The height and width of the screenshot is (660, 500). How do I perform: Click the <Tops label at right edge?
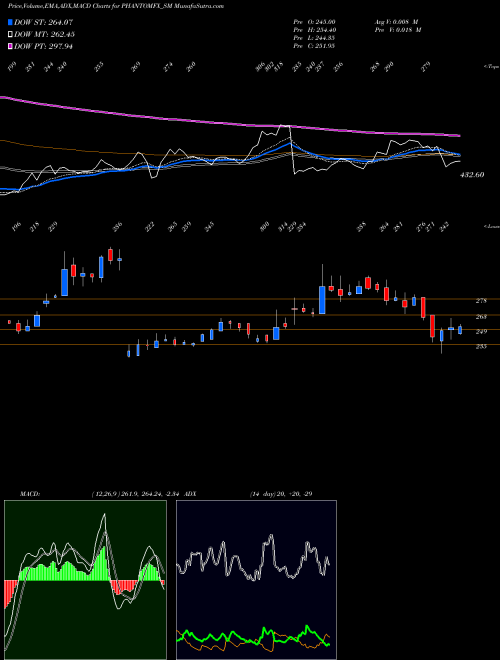point(492,67)
